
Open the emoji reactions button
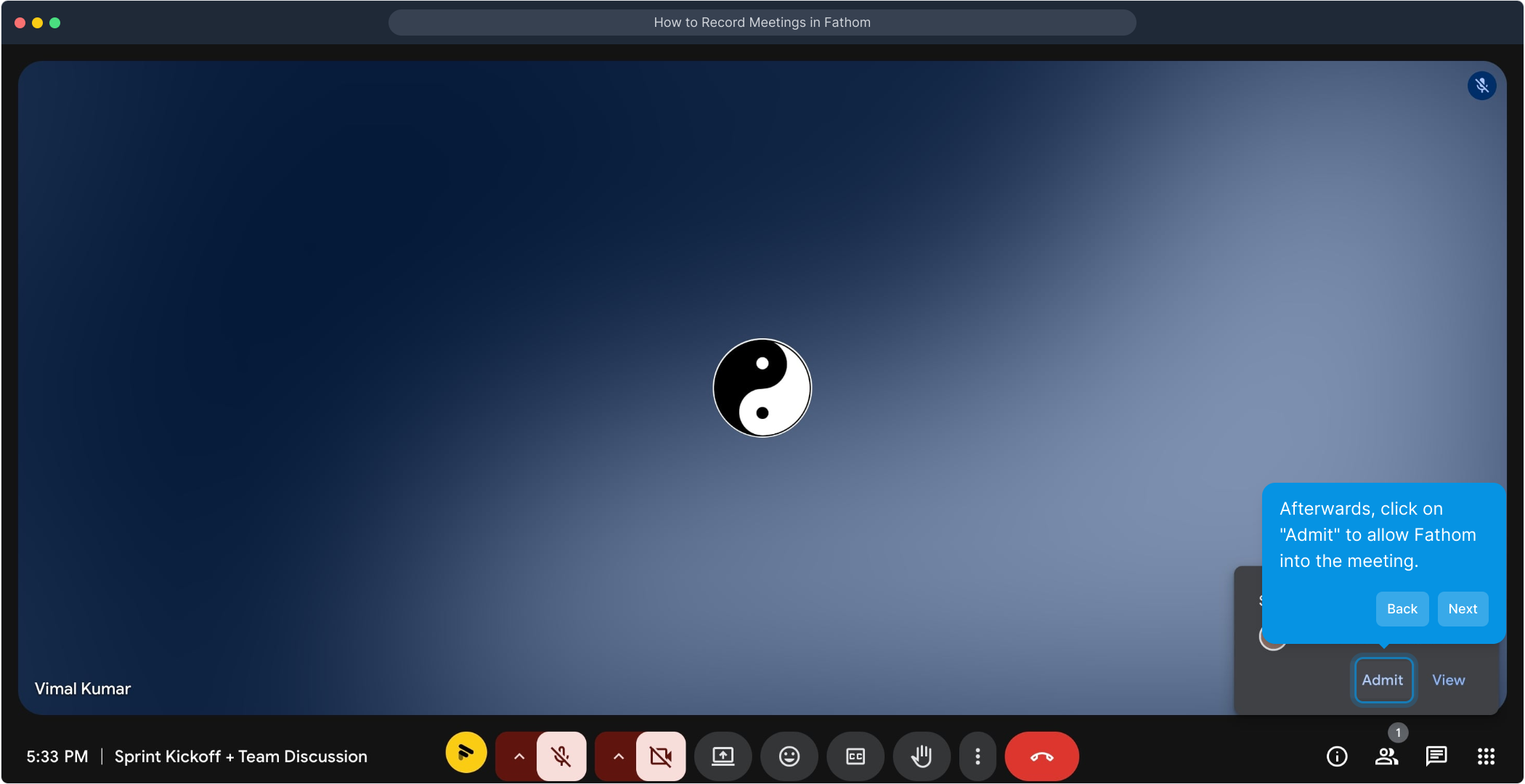click(x=789, y=756)
